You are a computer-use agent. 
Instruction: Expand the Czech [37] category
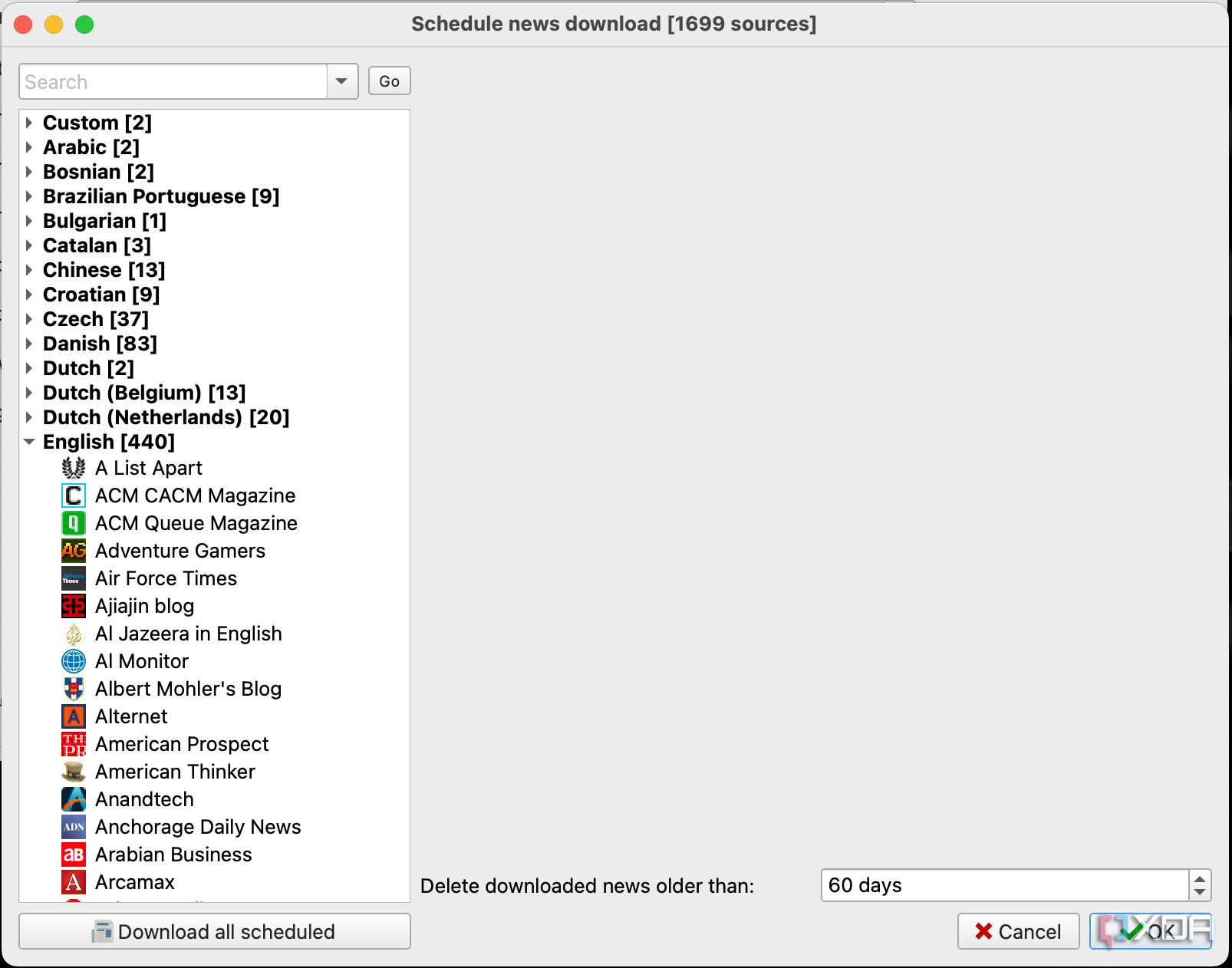pos(29,319)
